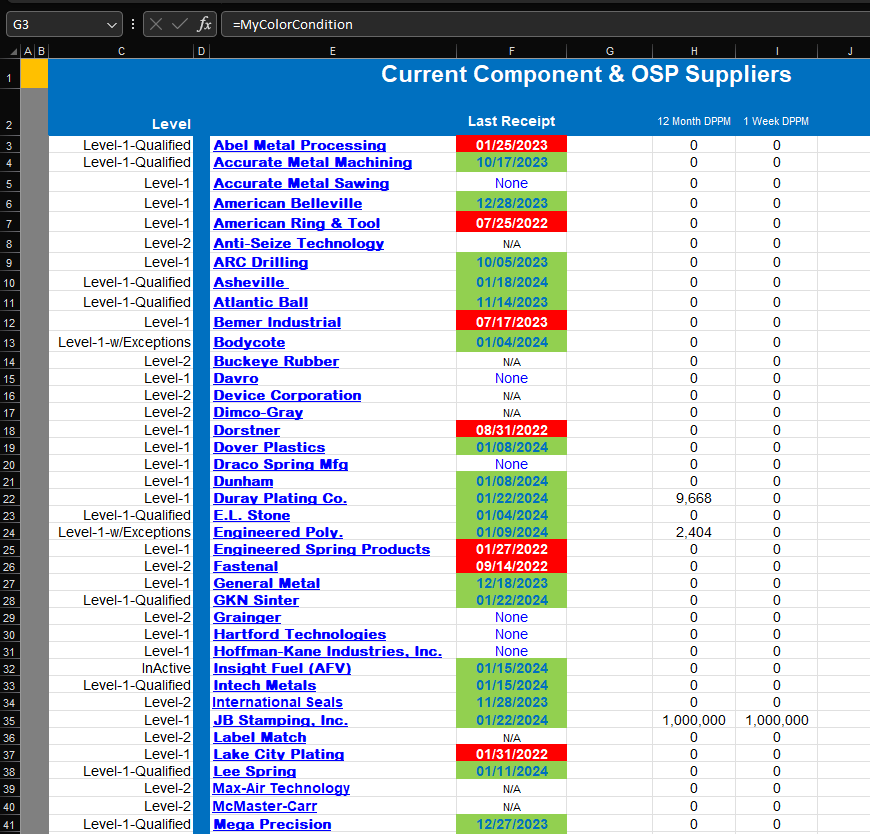Select red date cell 01/31/2022
This screenshot has height=834, width=870.
pyautogui.click(x=512, y=754)
